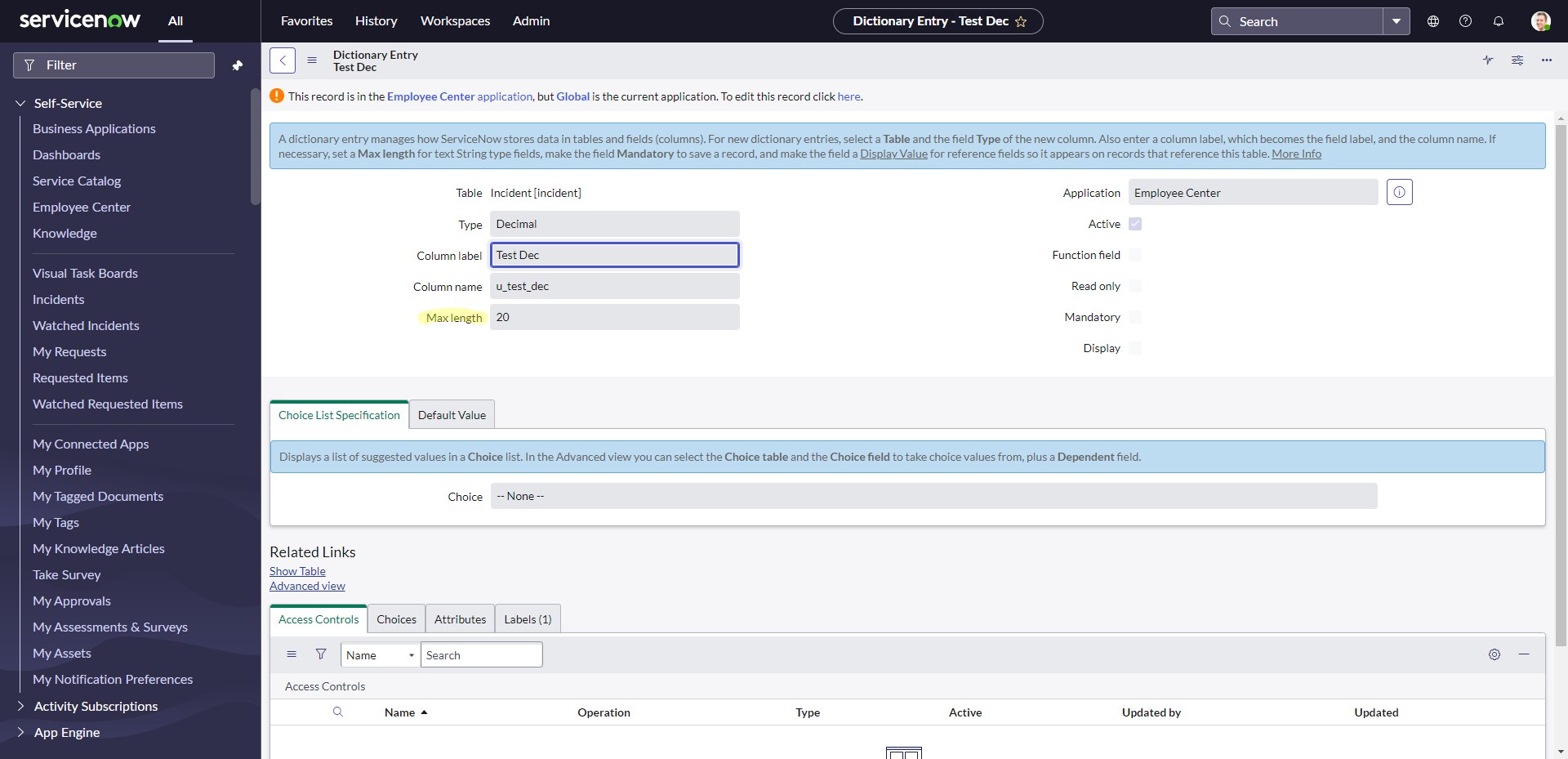1568x759 pixels.
Task: Open the Access Controls list hamburger menu
Action: (x=292, y=654)
